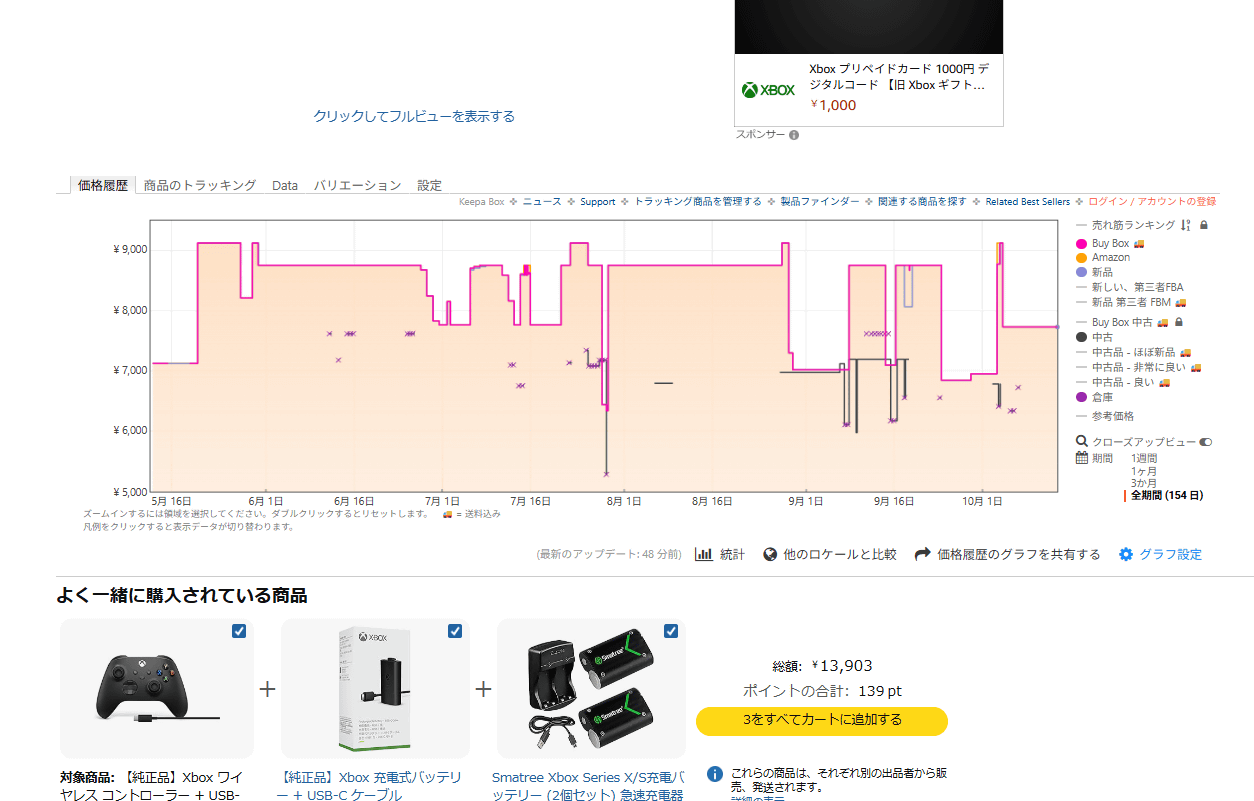Viewport: 1254px width, 801px height.
Task: Toggle 参考価格 legend entry
Action: coord(1113,416)
